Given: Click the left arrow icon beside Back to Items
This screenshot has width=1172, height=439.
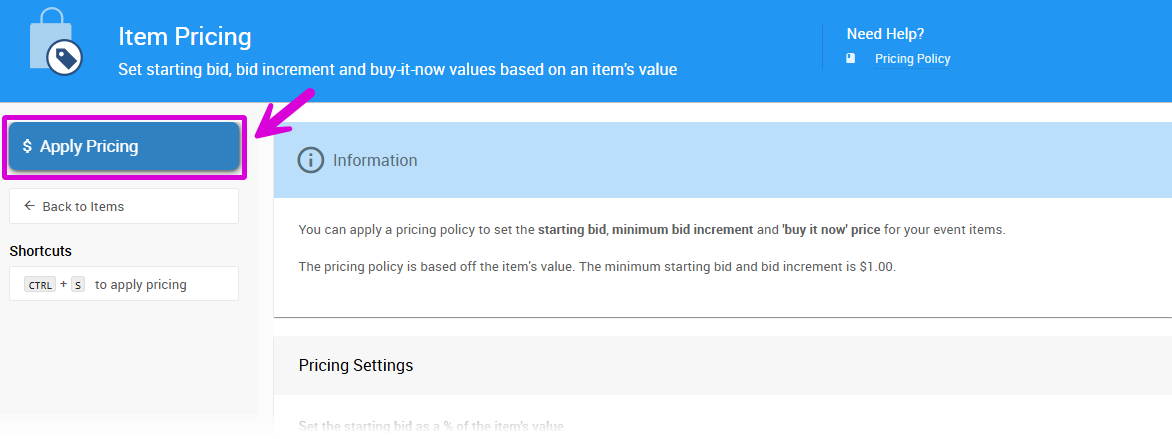Looking at the screenshot, I should coord(29,206).
